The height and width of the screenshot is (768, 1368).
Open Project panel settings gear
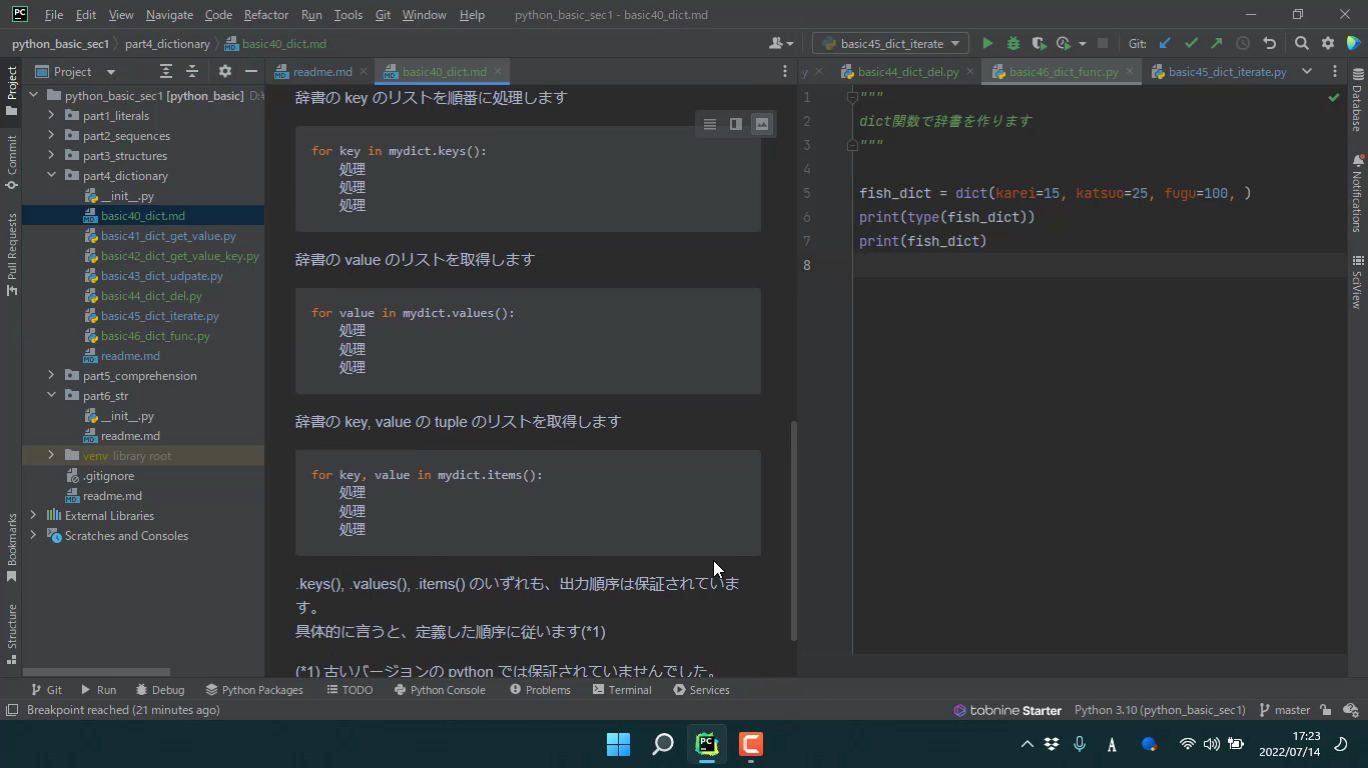click(225, 71)
